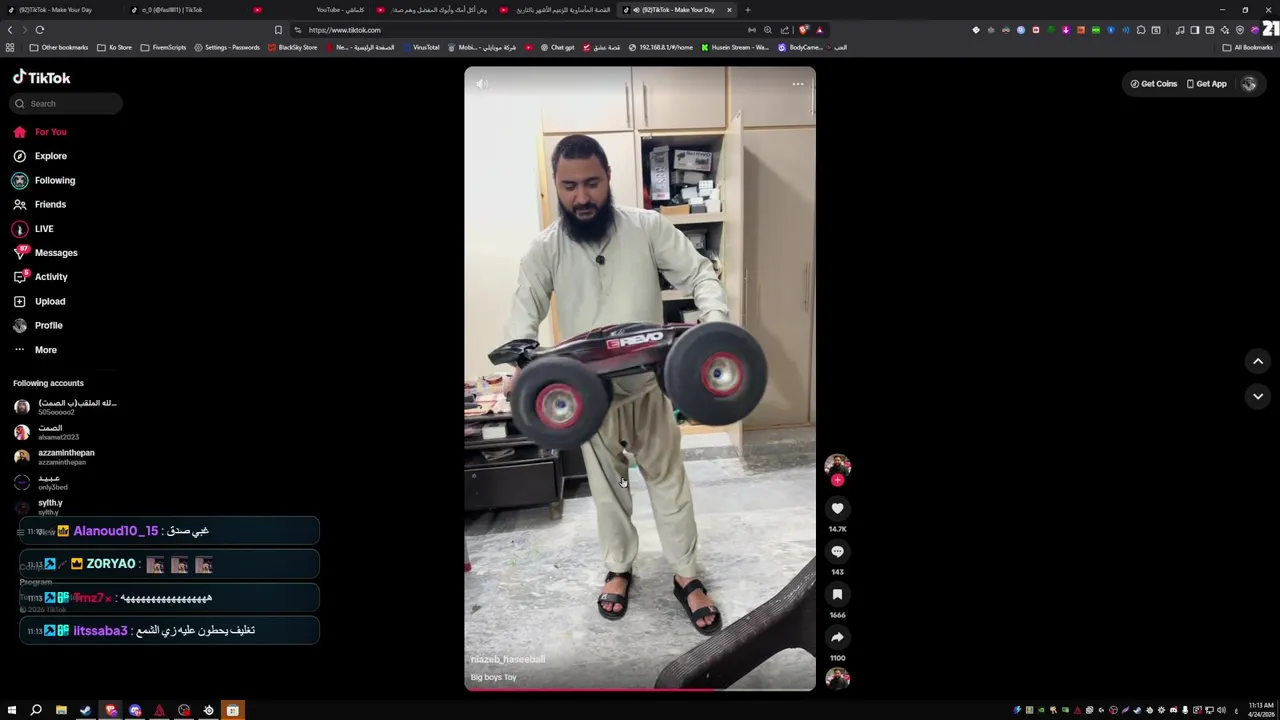This screenshot has width=1280, height=720.
Task: Open the BlackSky Store bookmark
Action: (x=292, y=47)
